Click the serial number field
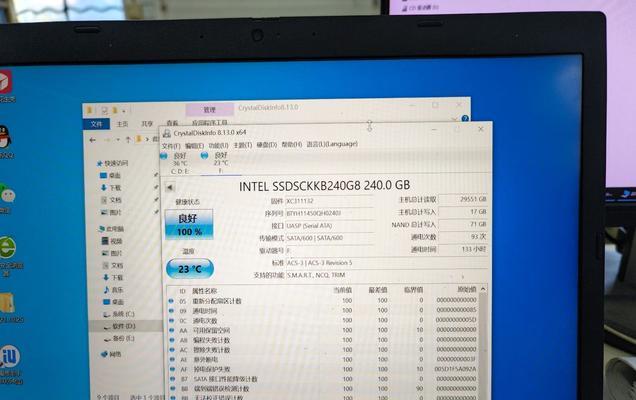 click(x=329, y=213)
